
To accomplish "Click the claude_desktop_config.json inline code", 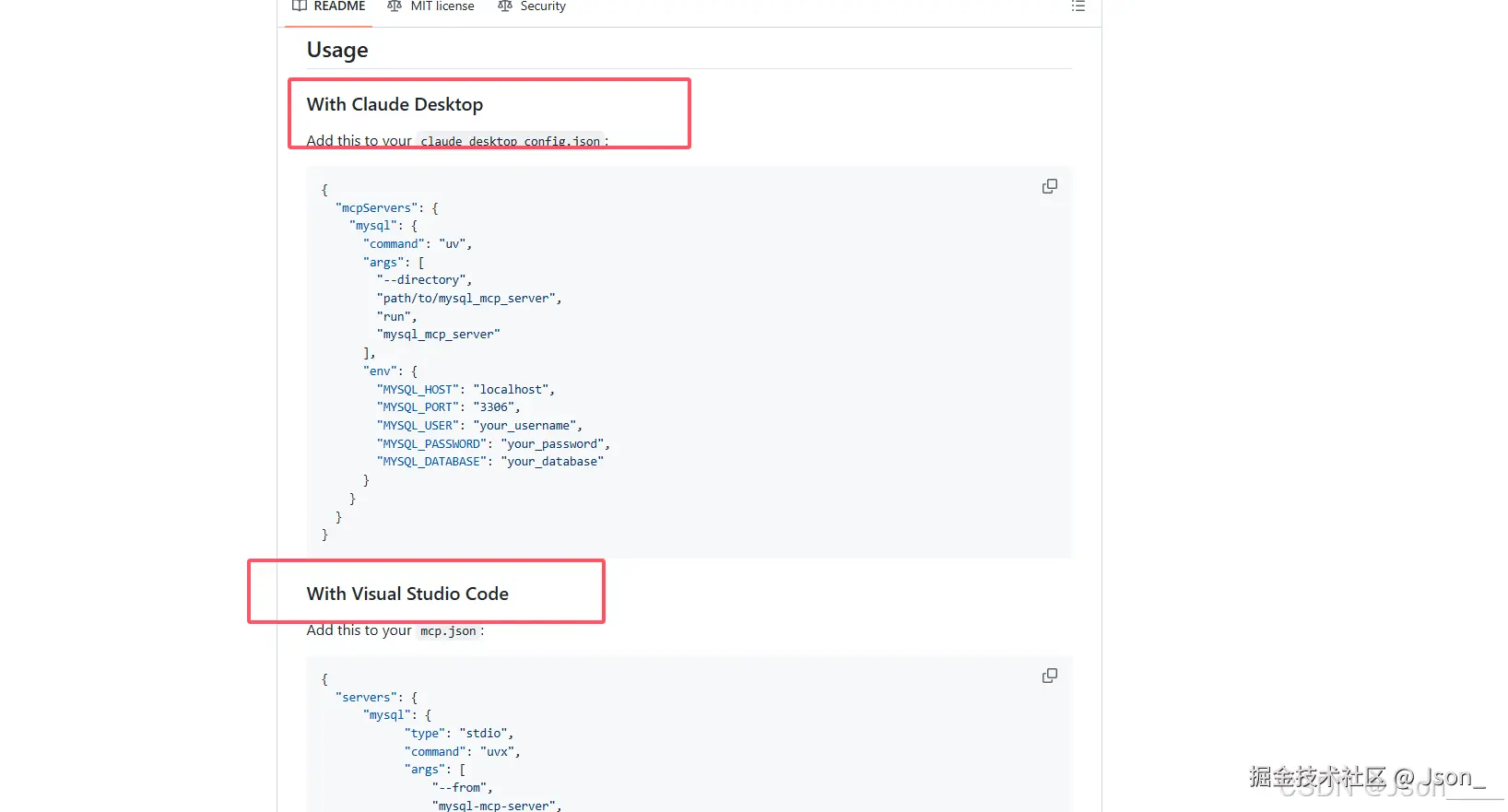I will 510,141.
